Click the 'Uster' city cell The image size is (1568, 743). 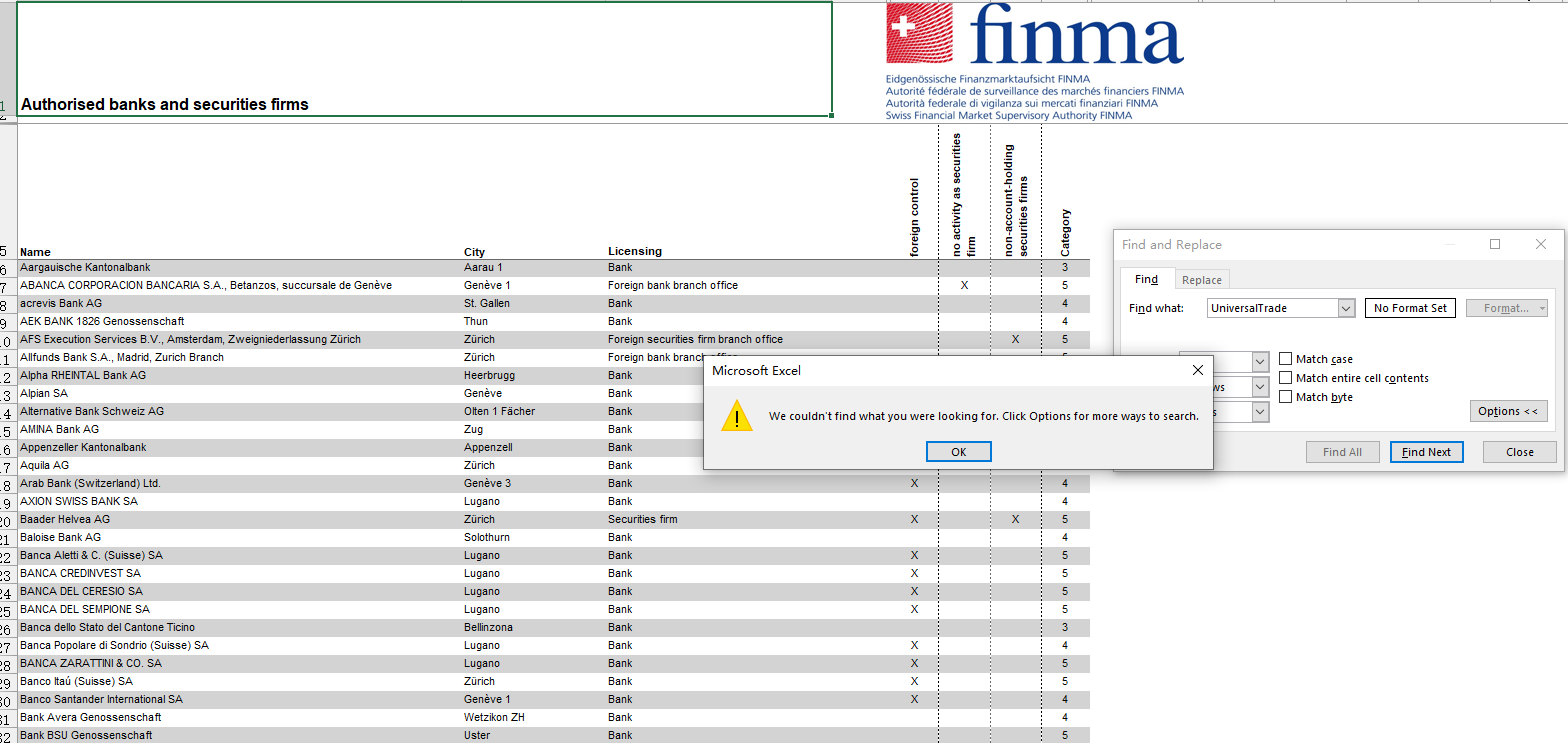point(533,735)
